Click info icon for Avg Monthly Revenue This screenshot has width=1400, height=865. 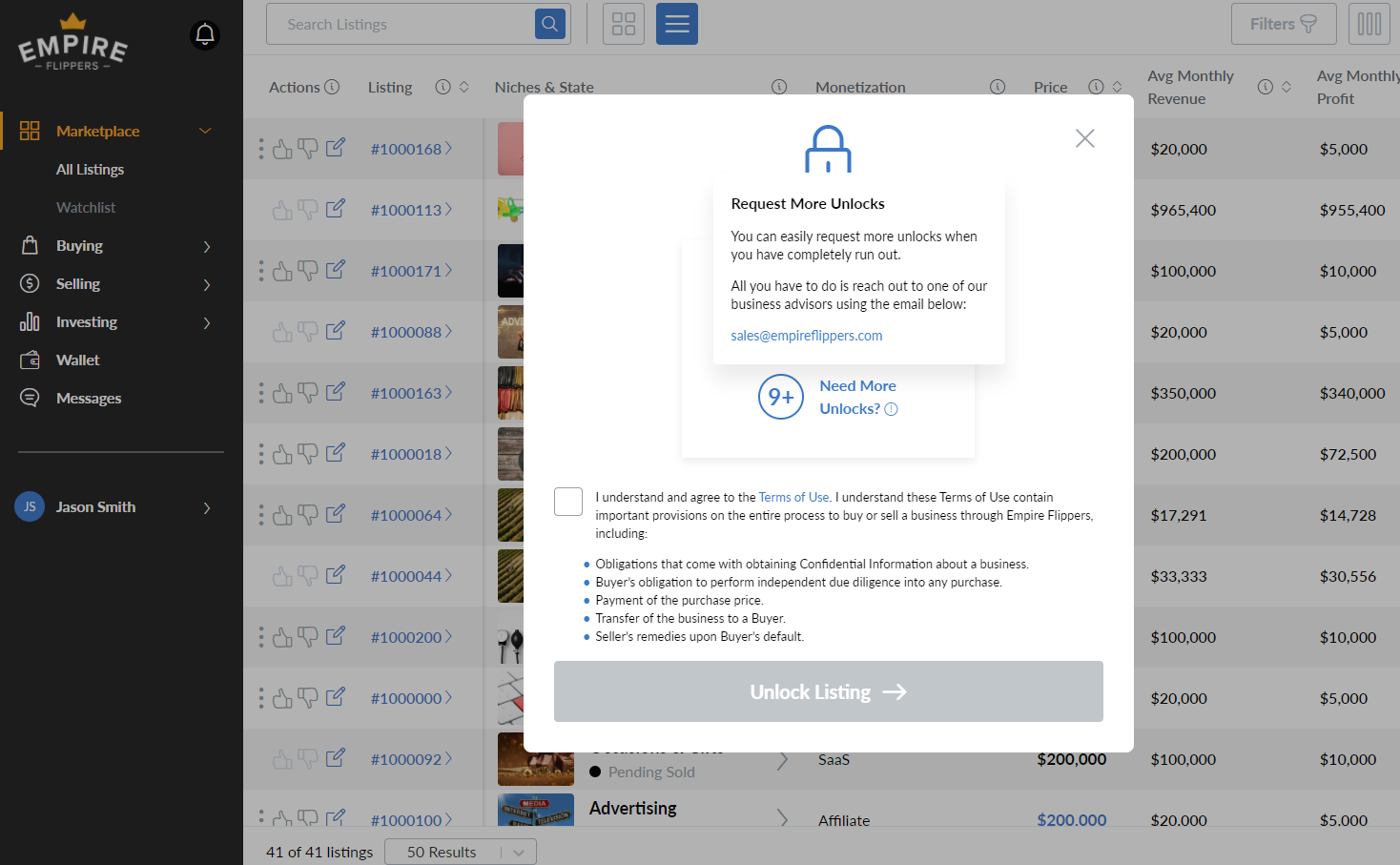pos(1266,87)
